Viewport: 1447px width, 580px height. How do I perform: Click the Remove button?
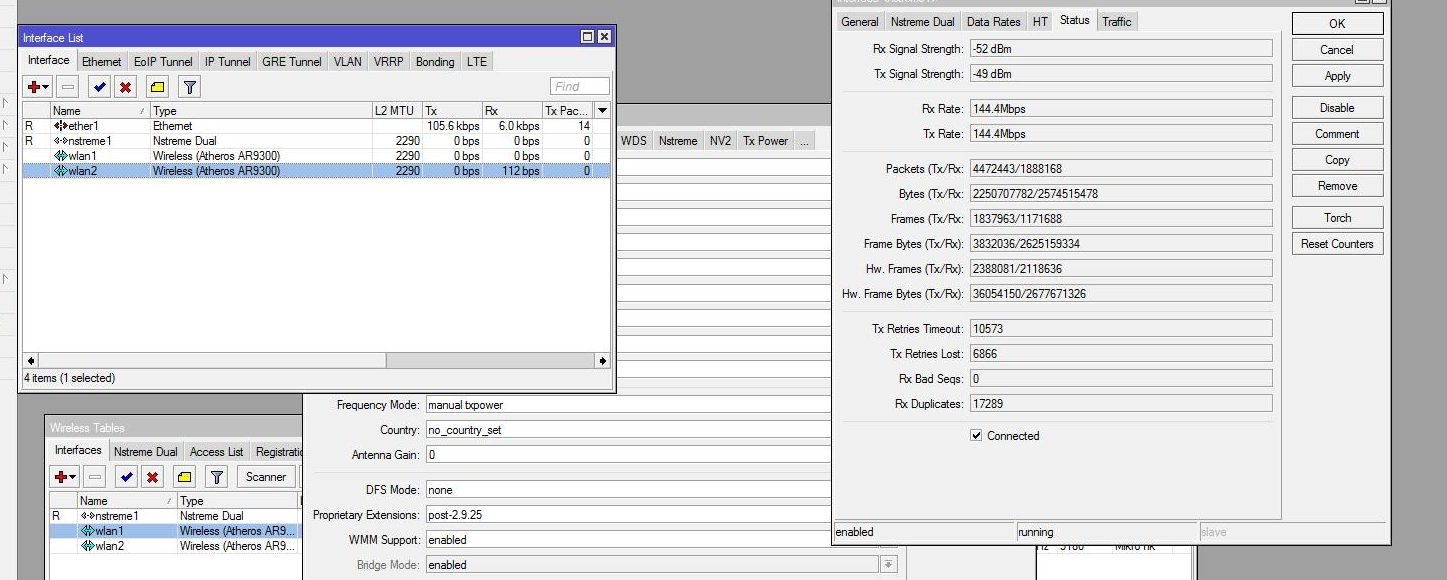[1337, 186]
